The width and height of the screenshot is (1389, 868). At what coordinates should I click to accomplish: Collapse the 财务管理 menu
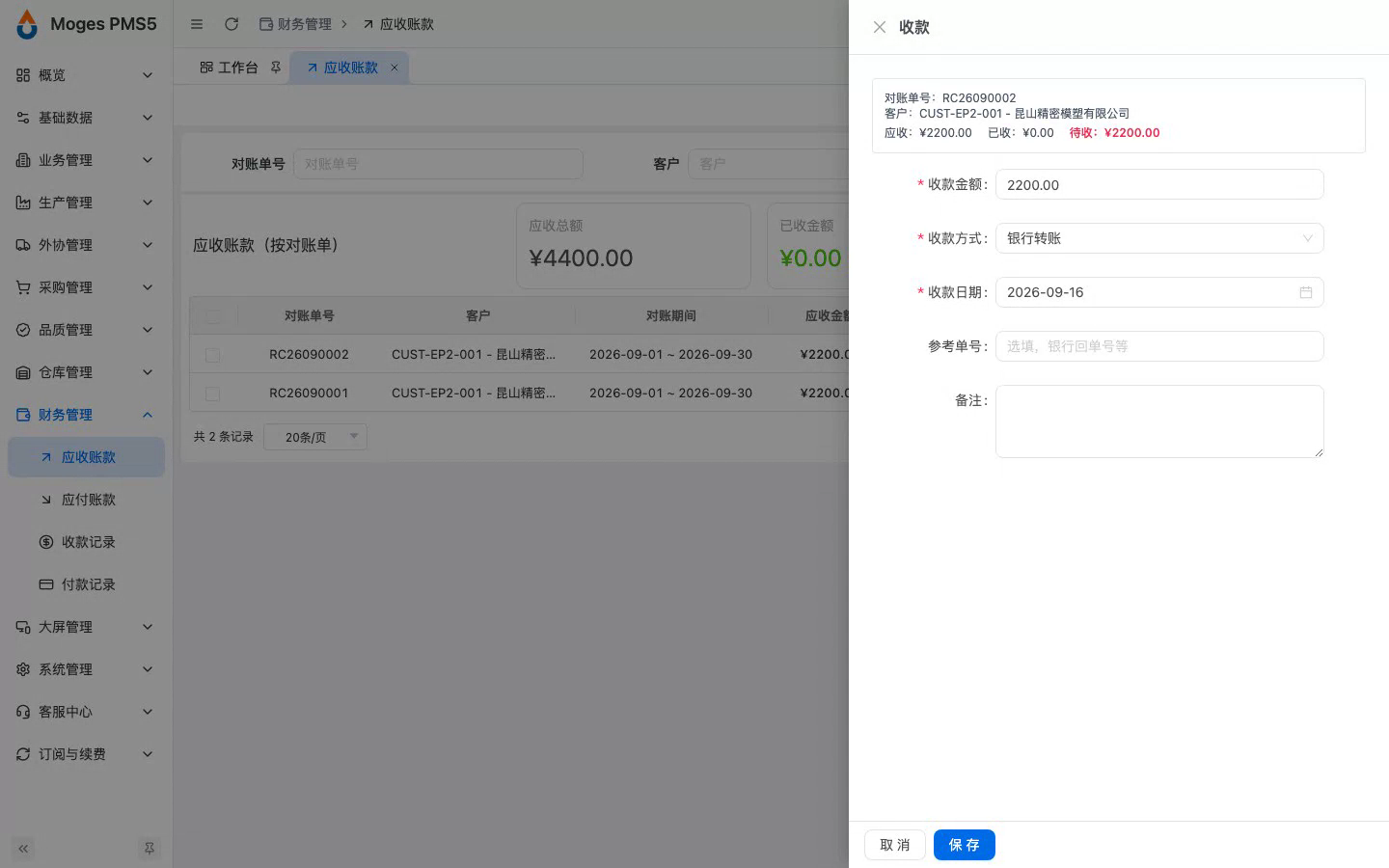[87, 415]
